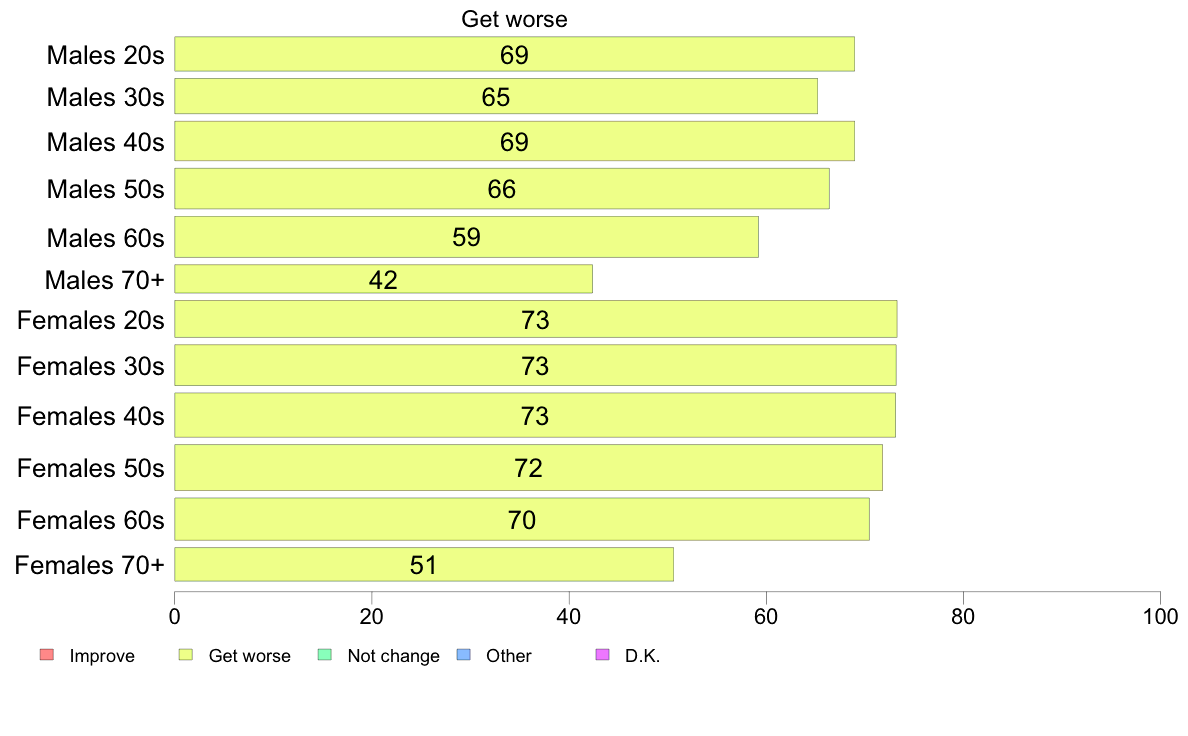Click the magenta D.K. legend swatch
This screenshot has height=736, width=1188.
(602, 655)
